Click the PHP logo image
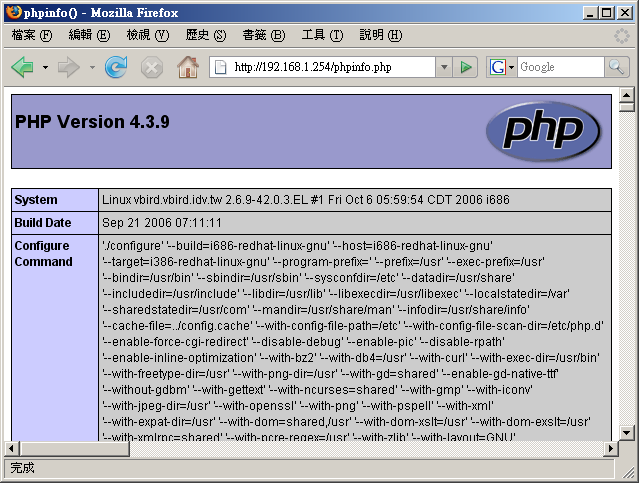The image size is (639, 483). click(543, 130)
